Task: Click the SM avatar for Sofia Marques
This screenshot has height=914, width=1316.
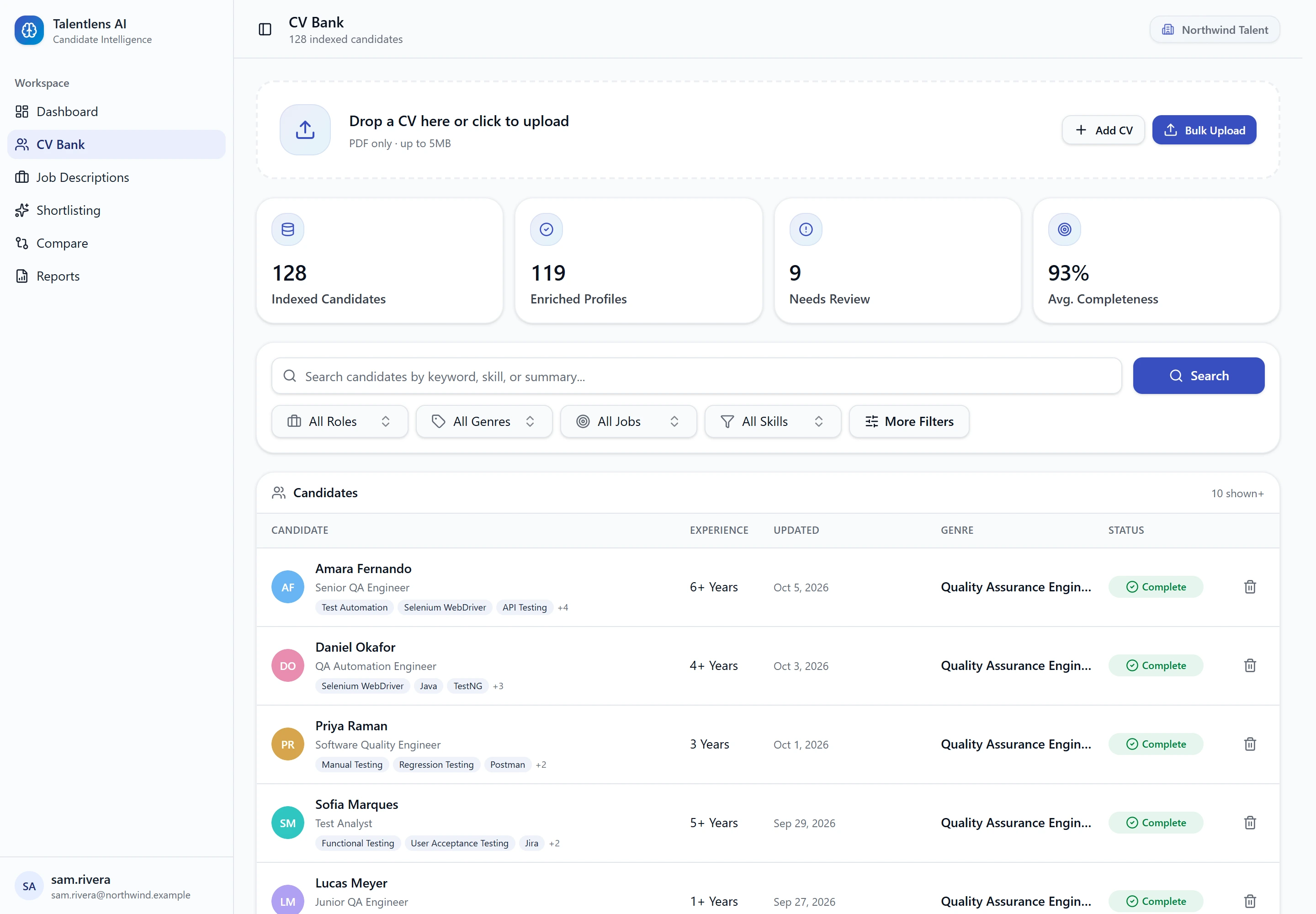Action: pyautogui.click(x=287, y=823)
